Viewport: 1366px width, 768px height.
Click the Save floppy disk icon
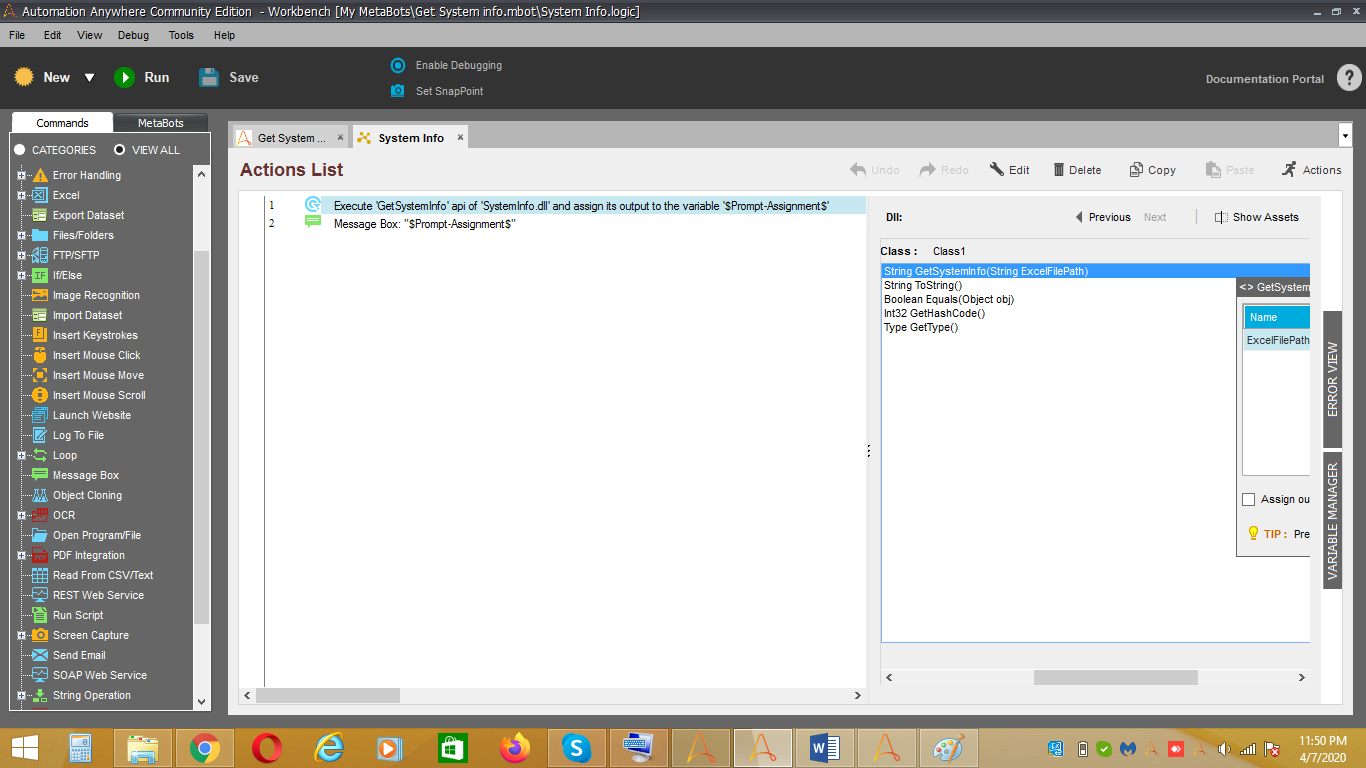(209, 77)
